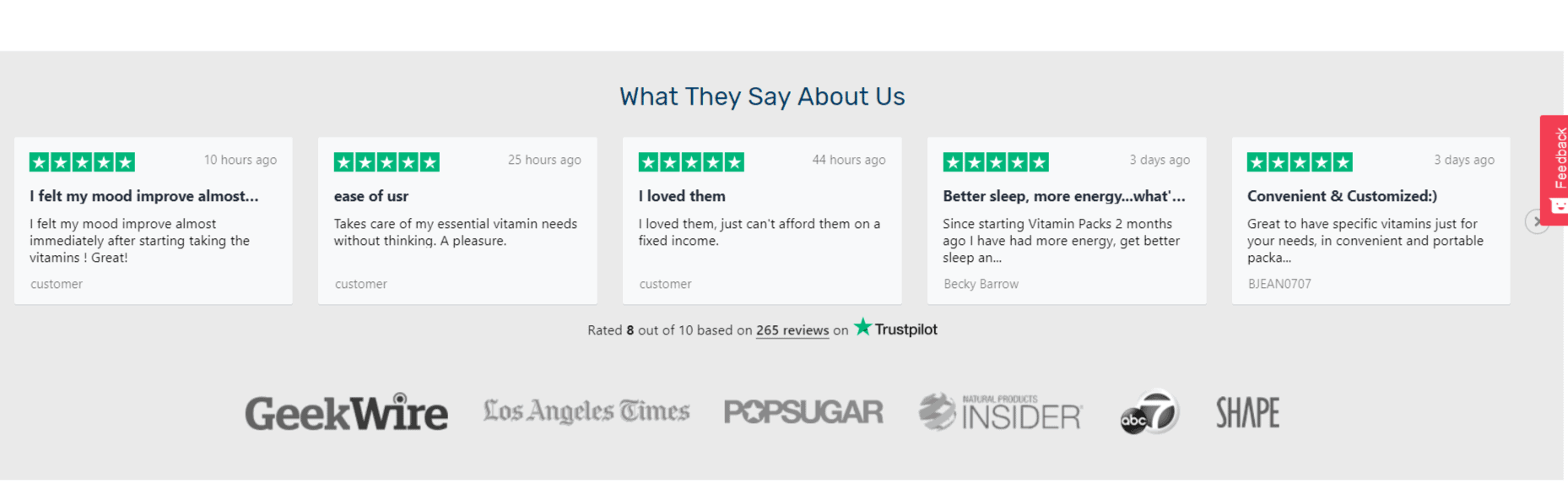
Task: Click the POPSUGAR logo
Action: pyautogui.click(x=803, y=412)
